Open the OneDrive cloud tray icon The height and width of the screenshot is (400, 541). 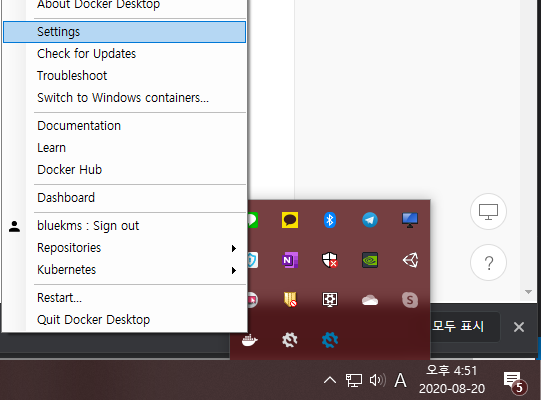370,300
